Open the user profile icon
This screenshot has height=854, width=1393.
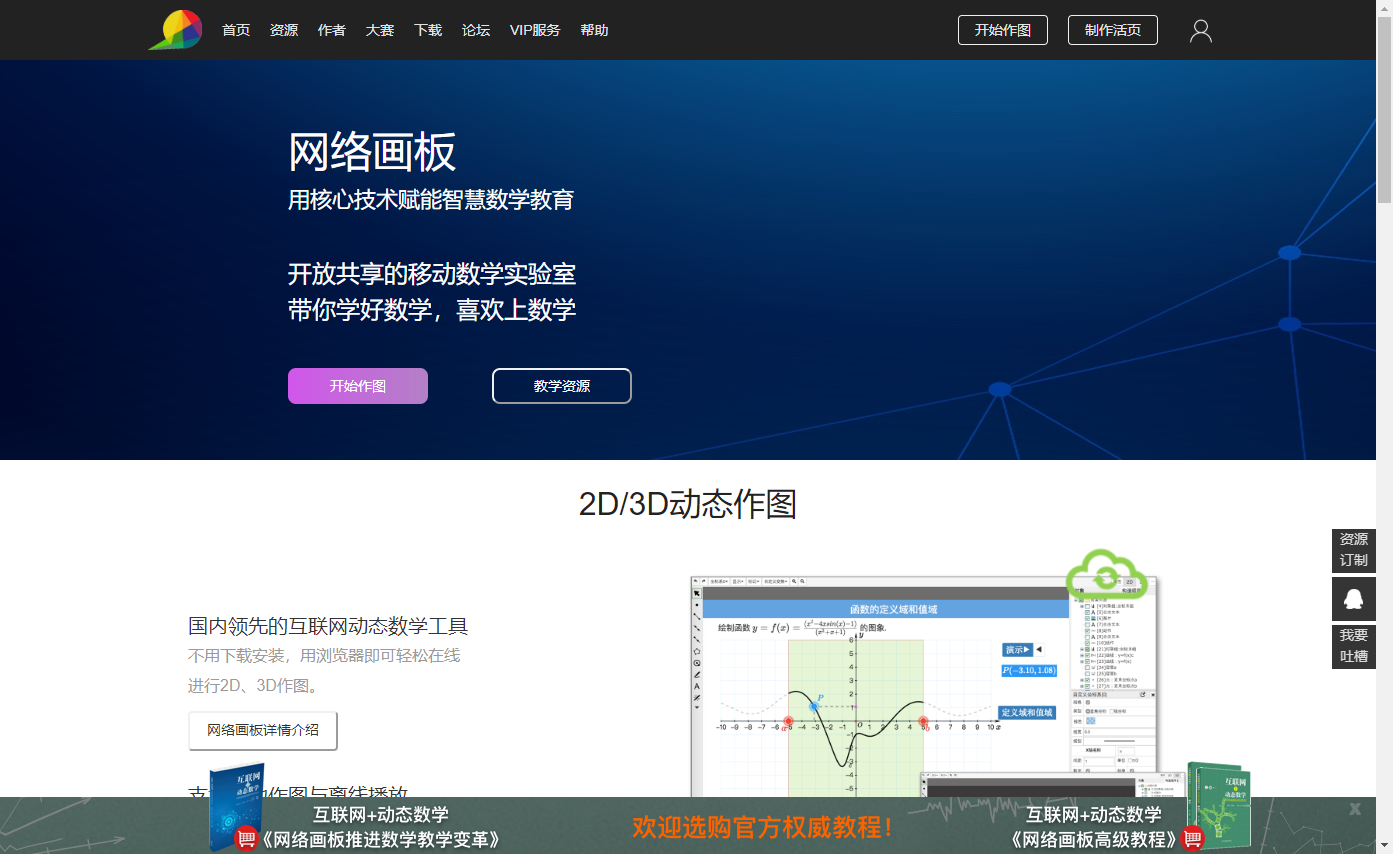[x=1200, y=31]
